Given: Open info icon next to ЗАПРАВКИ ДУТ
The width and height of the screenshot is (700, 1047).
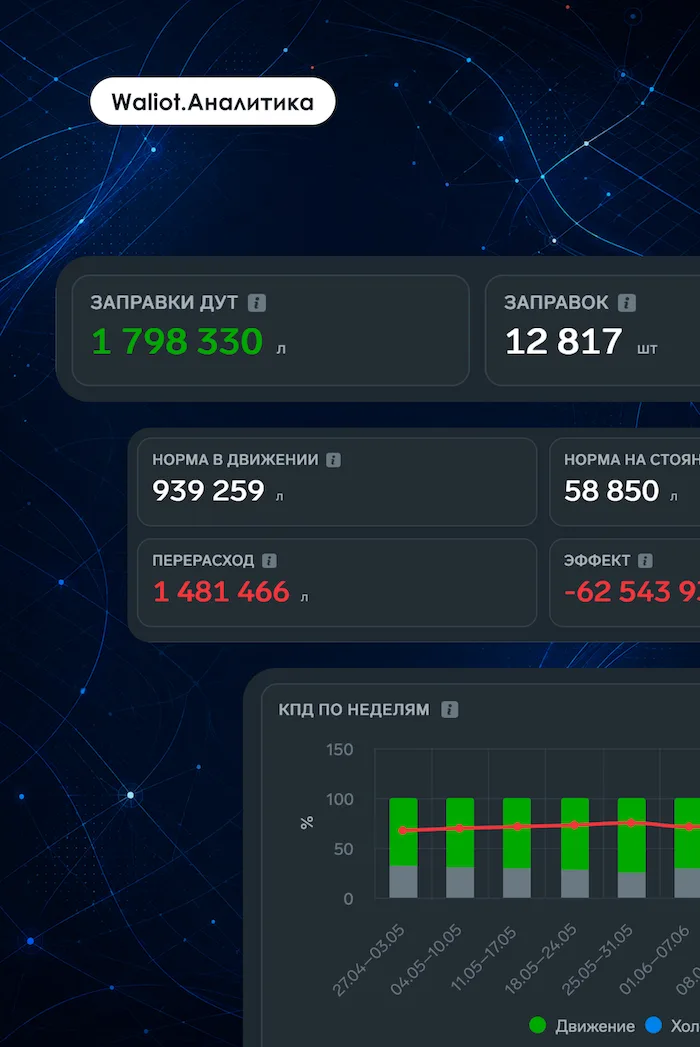Looking at the screenshot, I should pos(256,303).
